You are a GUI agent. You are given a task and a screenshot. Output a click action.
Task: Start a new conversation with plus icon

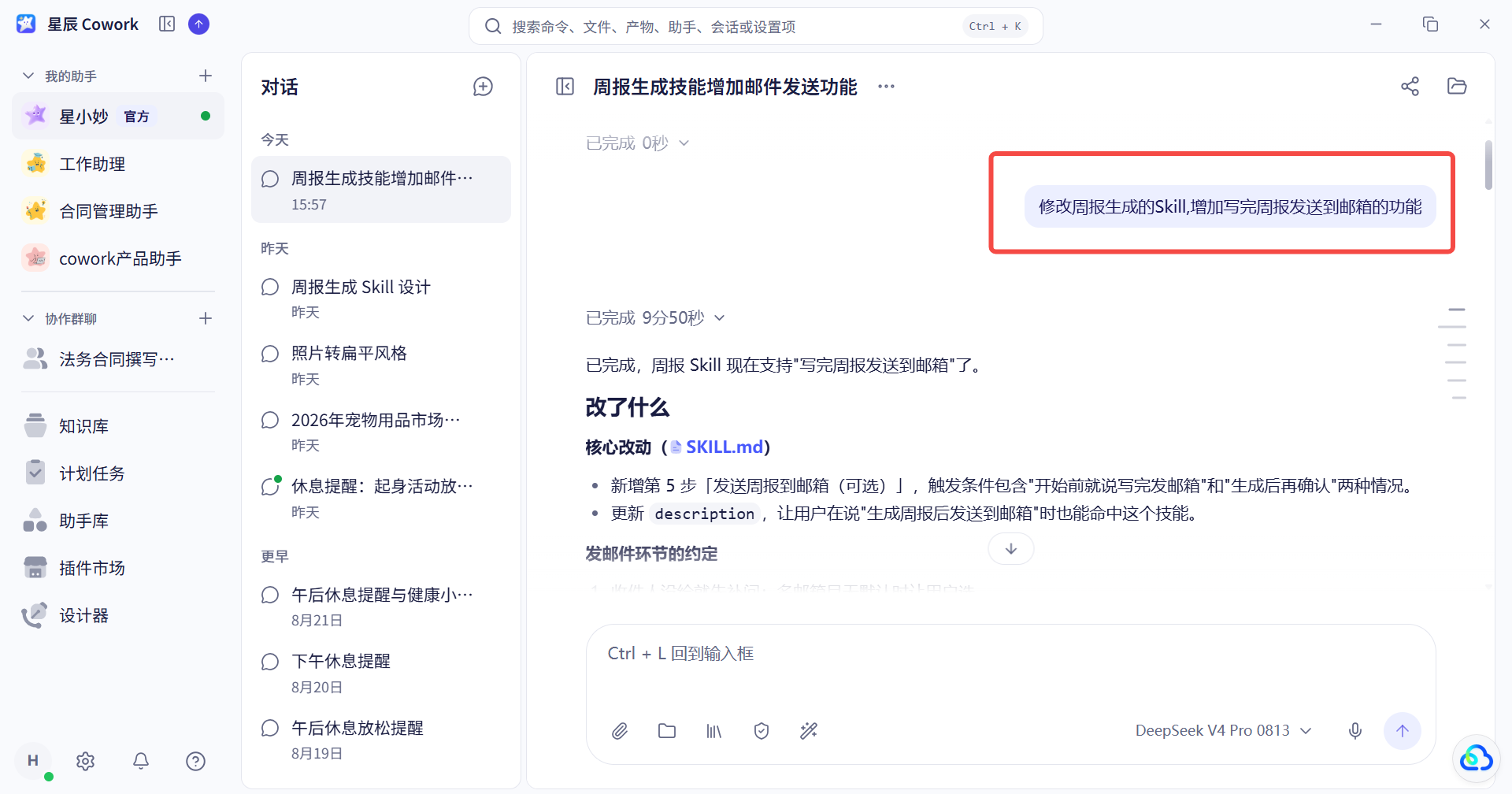pos(483,87)
